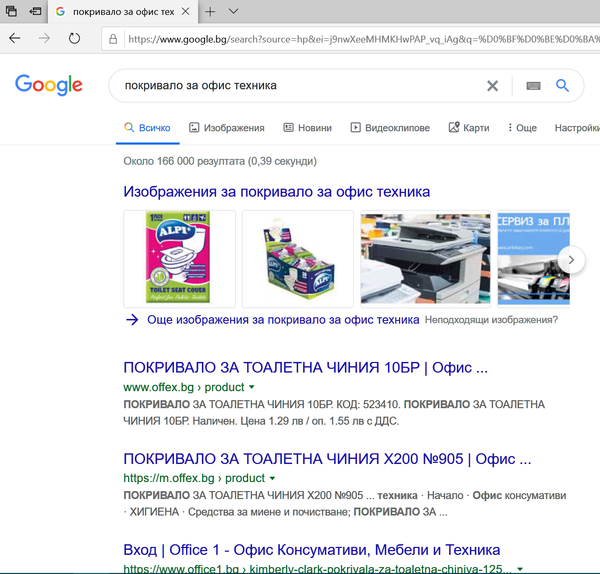Open result 'ПОКРИВАЛО ЗА ТОАЛЕТНА ЧИНИЯ Х200 №905'
Screen dimensions: 600x574
click(327, 458)
